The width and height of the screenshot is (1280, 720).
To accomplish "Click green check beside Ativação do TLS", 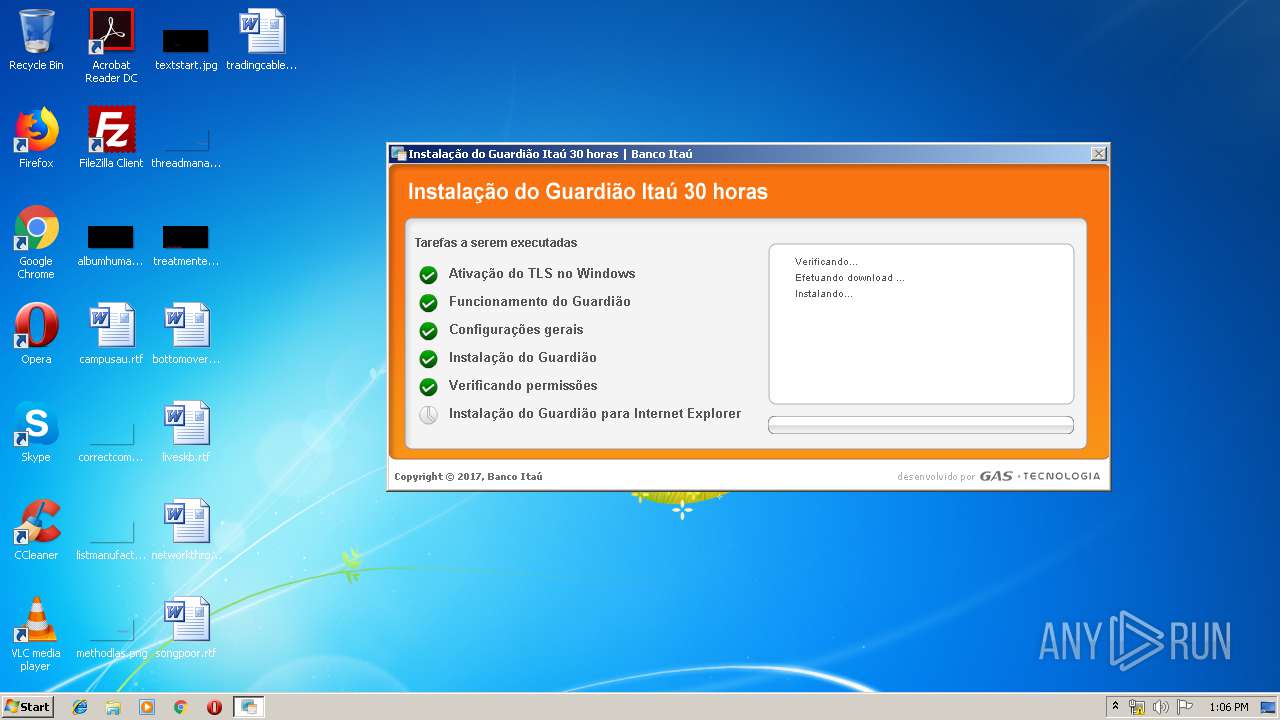I will 429,275.
